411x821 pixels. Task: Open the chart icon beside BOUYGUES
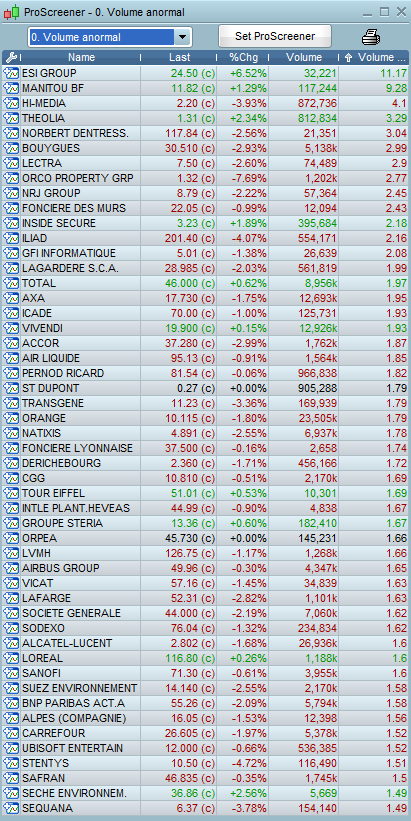click(x=11, y=148)
